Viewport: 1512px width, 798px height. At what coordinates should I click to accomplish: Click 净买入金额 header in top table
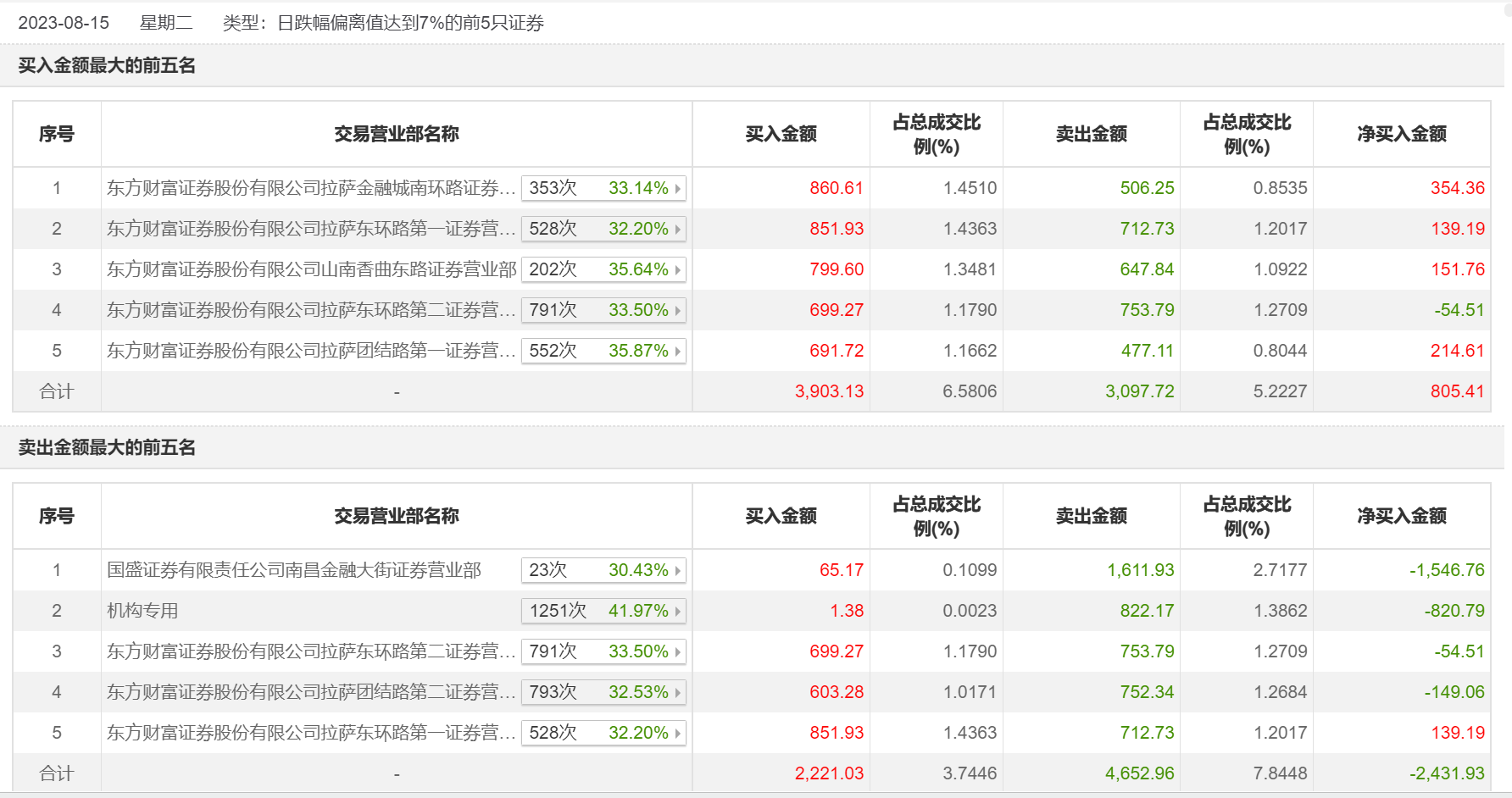pos(1402,134)
